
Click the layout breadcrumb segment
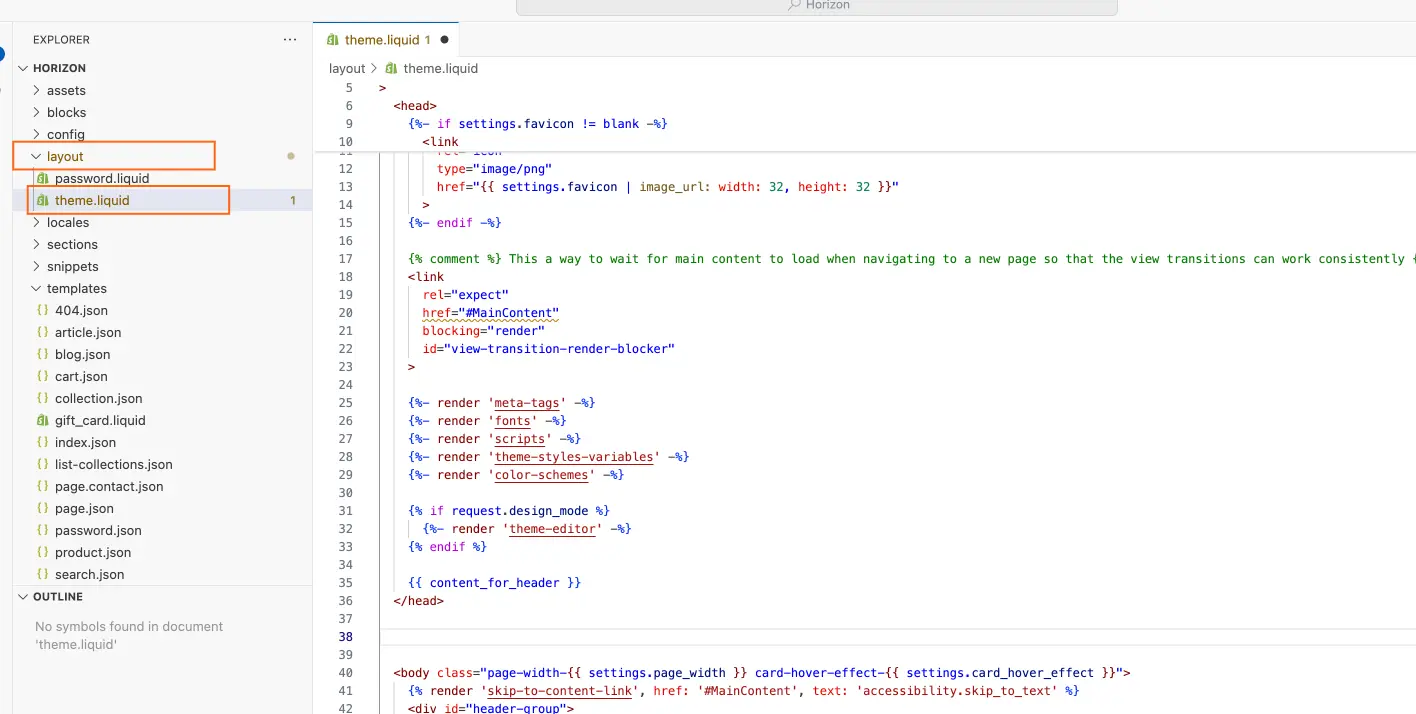click(x=347, y=69)
